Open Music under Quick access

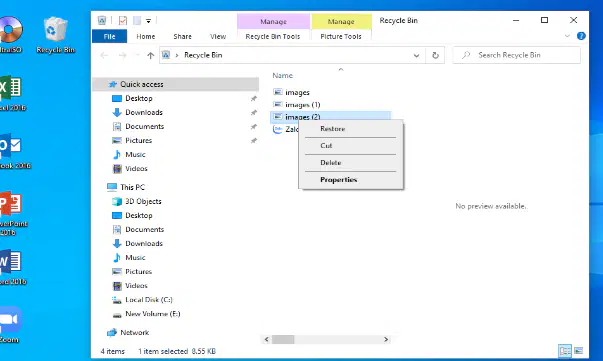(135, 155)
